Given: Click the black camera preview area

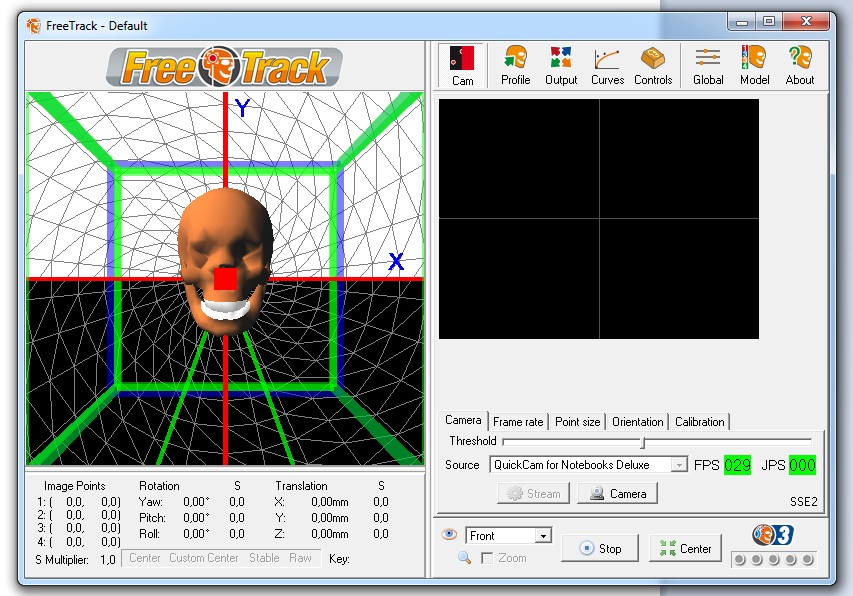Looking at the screenshot, I should pyautogui.click(x=598, y=219).
